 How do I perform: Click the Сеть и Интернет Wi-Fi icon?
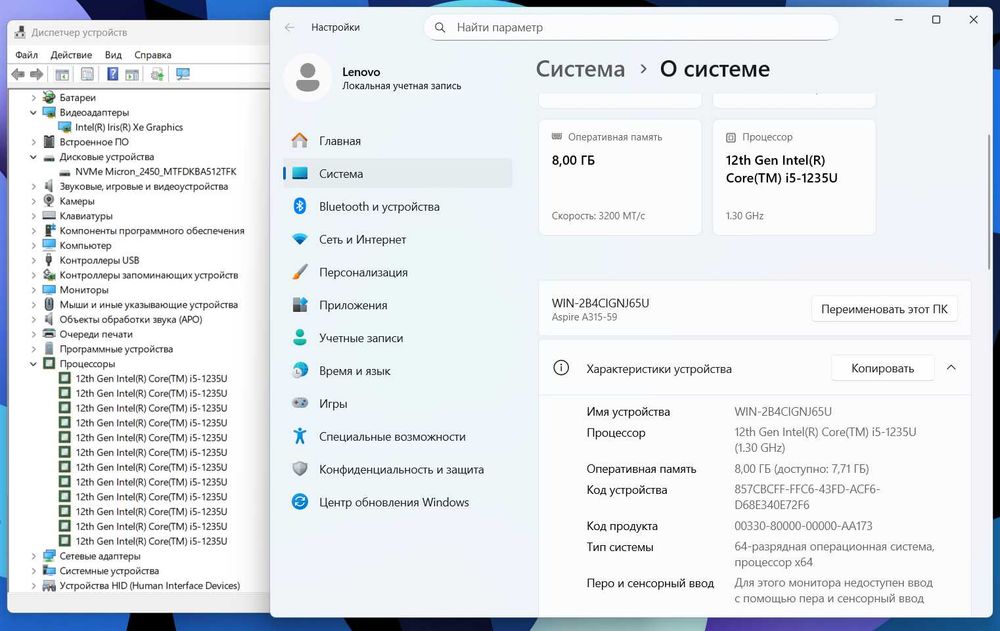pyautogui.click(x=300, y=239)
